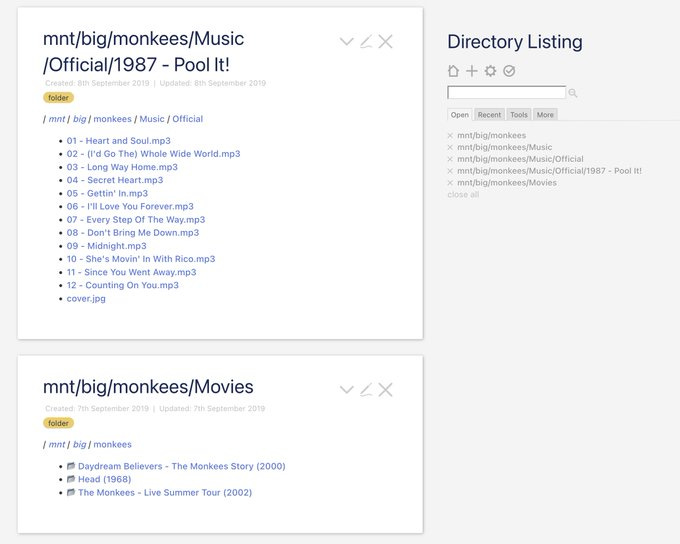Switch to the More tab

click(545, 115)
